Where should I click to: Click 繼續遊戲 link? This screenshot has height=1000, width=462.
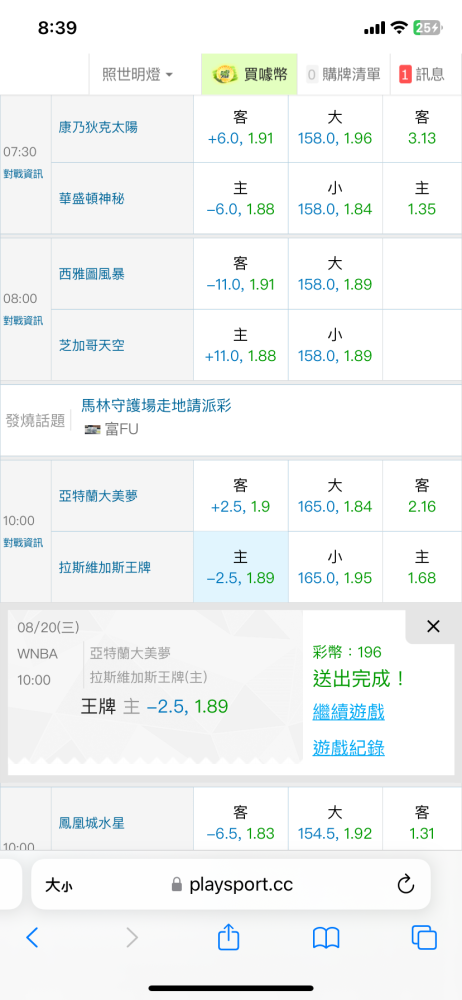(x=348, y=712)
